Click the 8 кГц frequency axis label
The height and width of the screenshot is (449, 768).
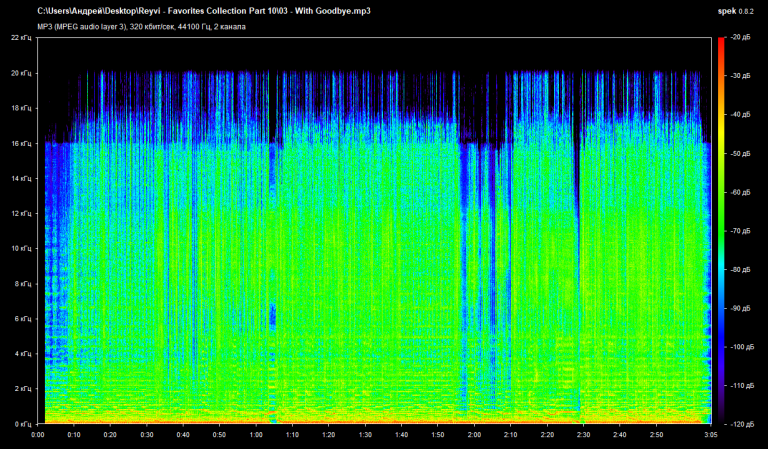pos(23,284)
